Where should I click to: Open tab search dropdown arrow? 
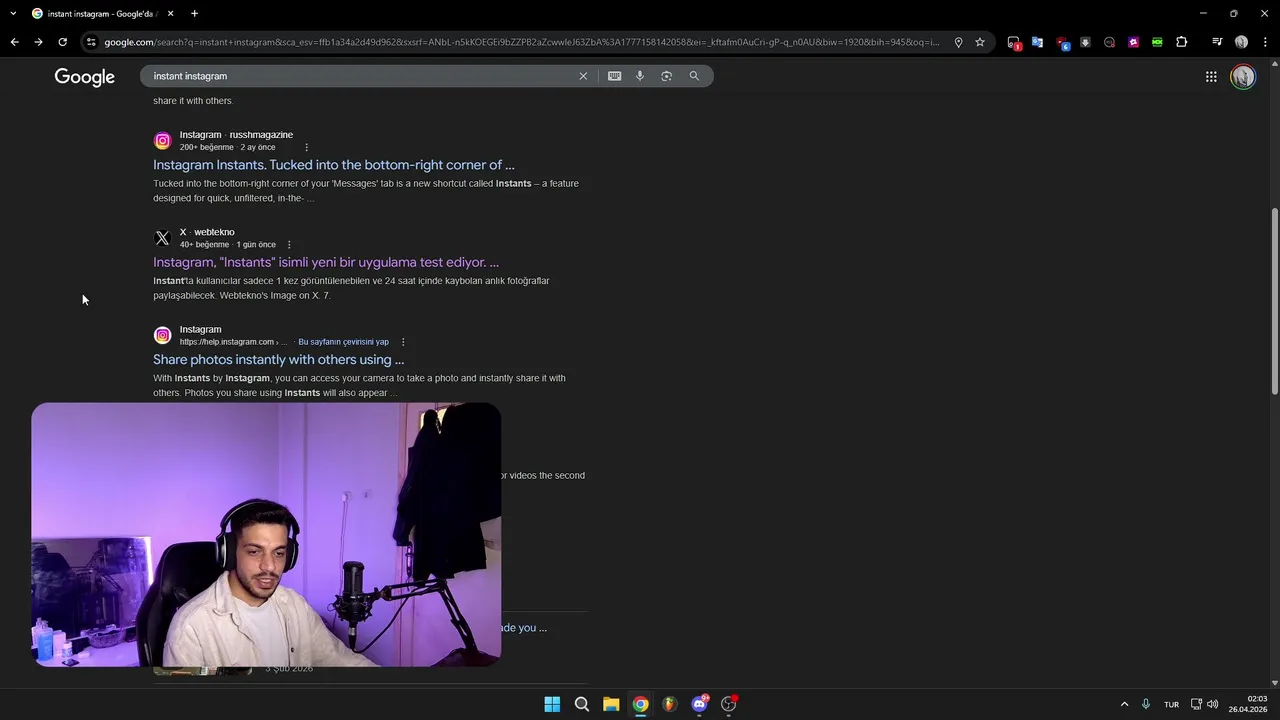(13, 14)
